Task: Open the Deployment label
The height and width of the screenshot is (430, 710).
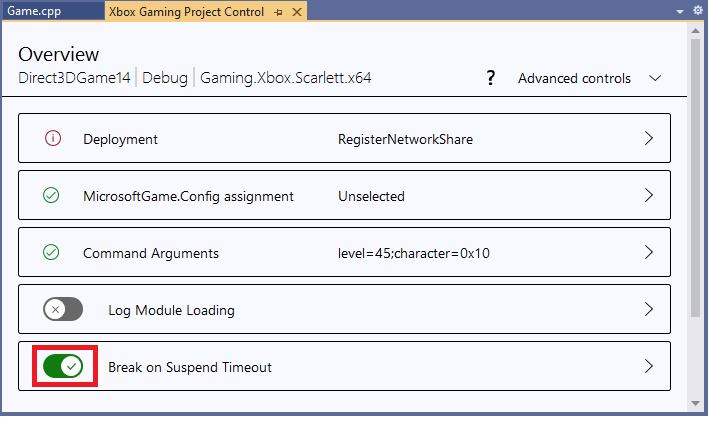Action: [x=120, y=139]
